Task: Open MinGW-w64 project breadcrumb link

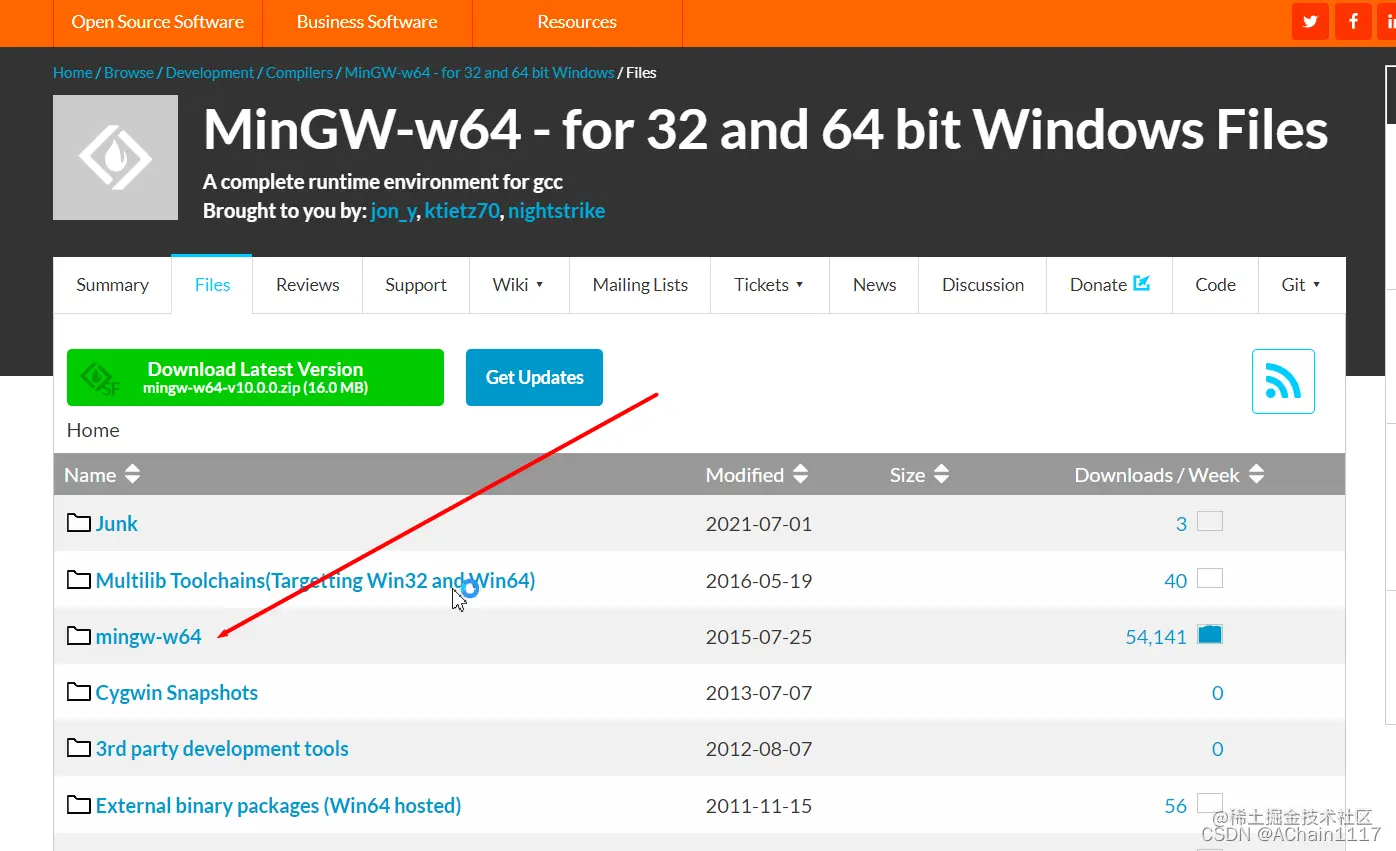Action: tap(479, 72)
